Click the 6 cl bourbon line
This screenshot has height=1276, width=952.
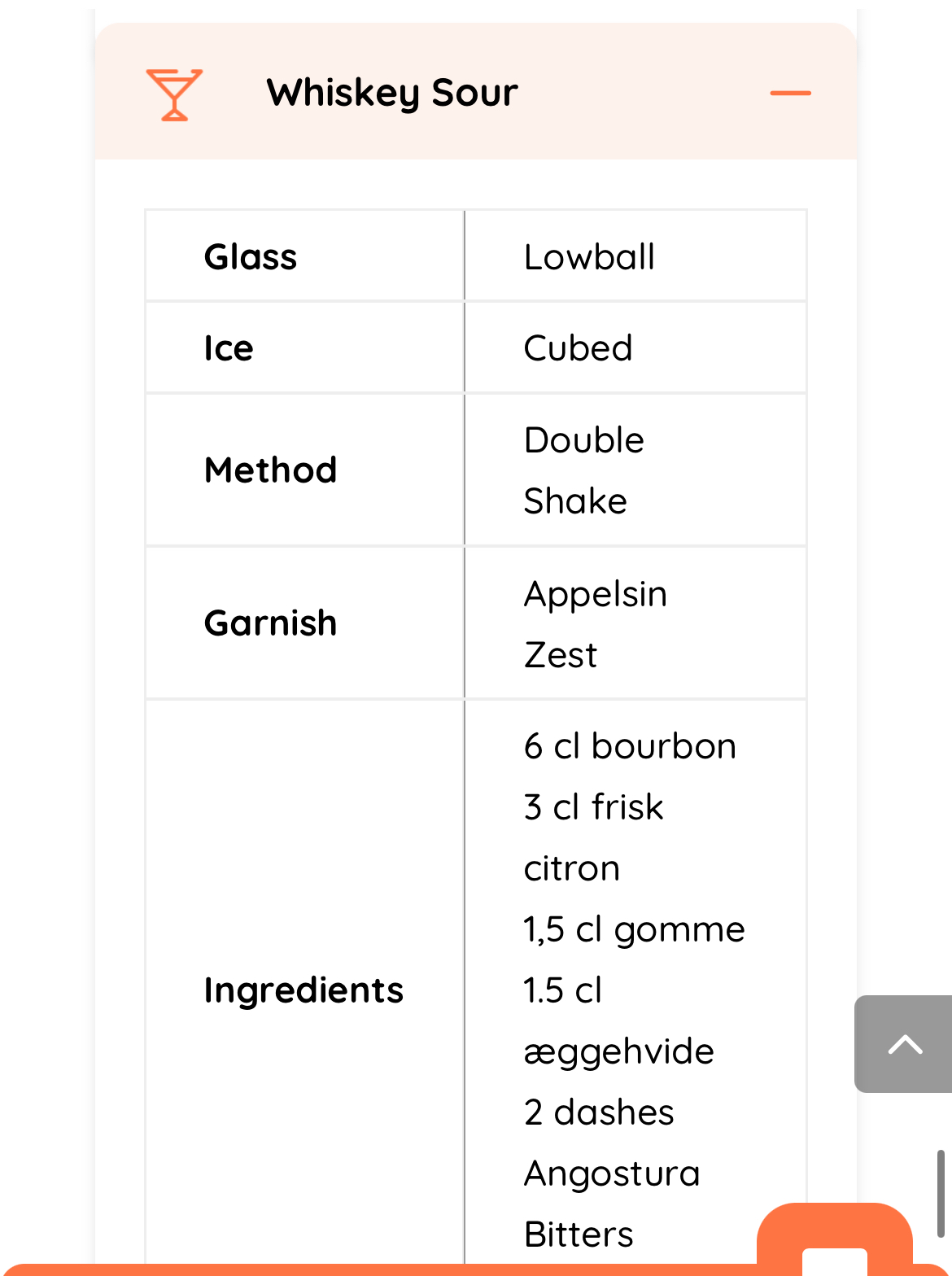click(x=630, y=746)
